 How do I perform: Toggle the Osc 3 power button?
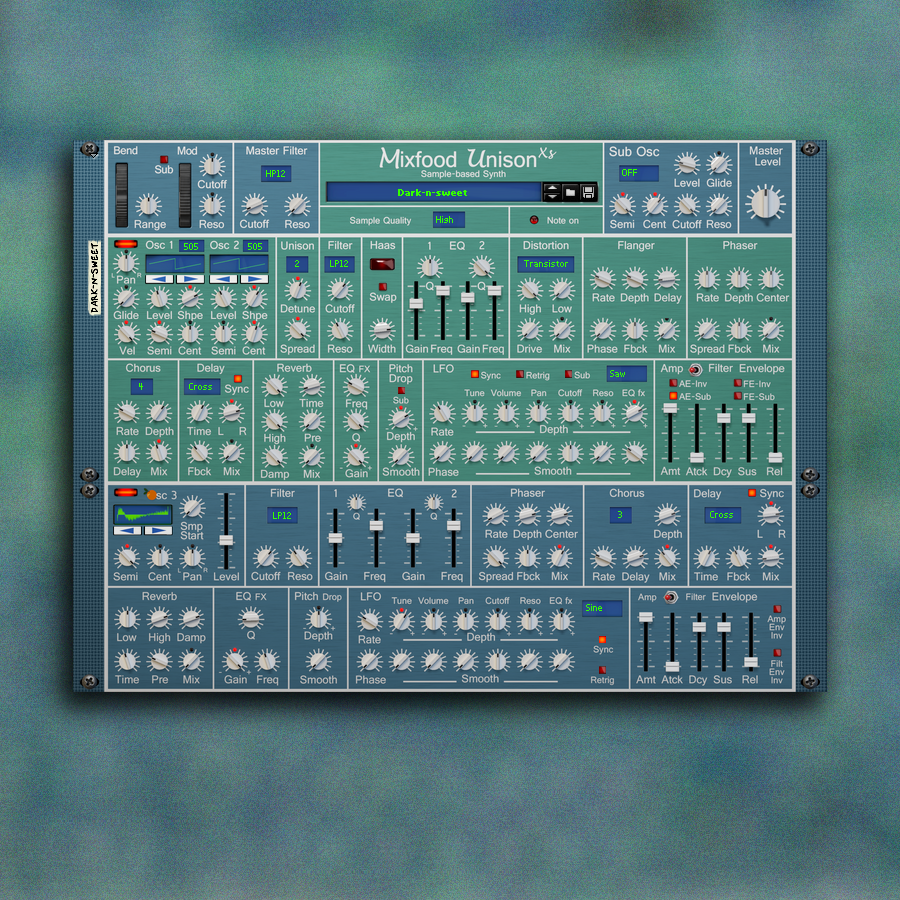[x=126, y=492]
